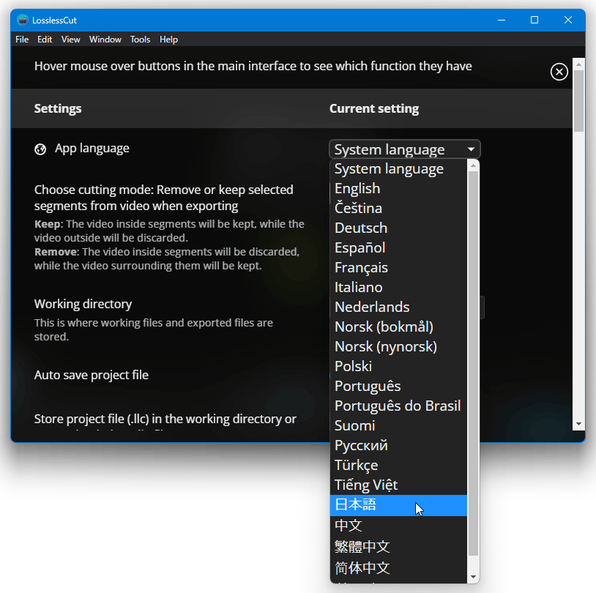
Task: Click the LosslessCut app icon in title bar
Action: (23, 20)
